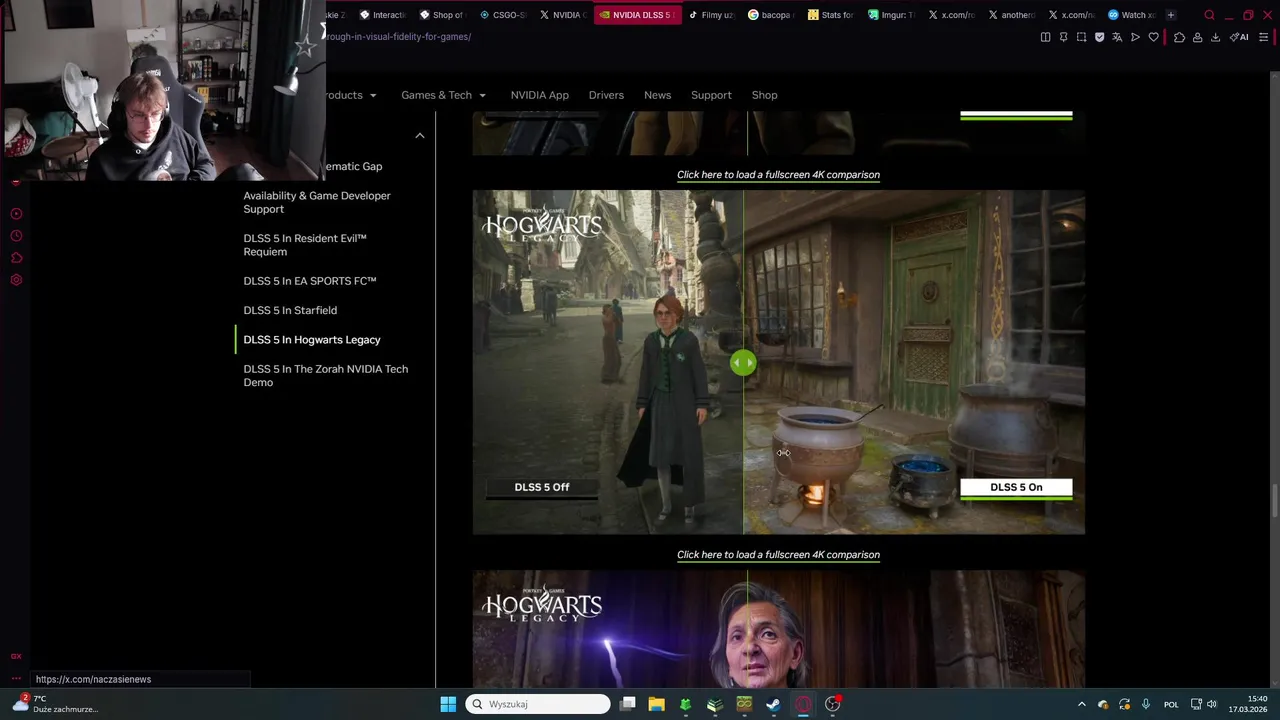Show hidden system tray icons
Viewport: 1280px width, 720px height.
pos(1081,704)
